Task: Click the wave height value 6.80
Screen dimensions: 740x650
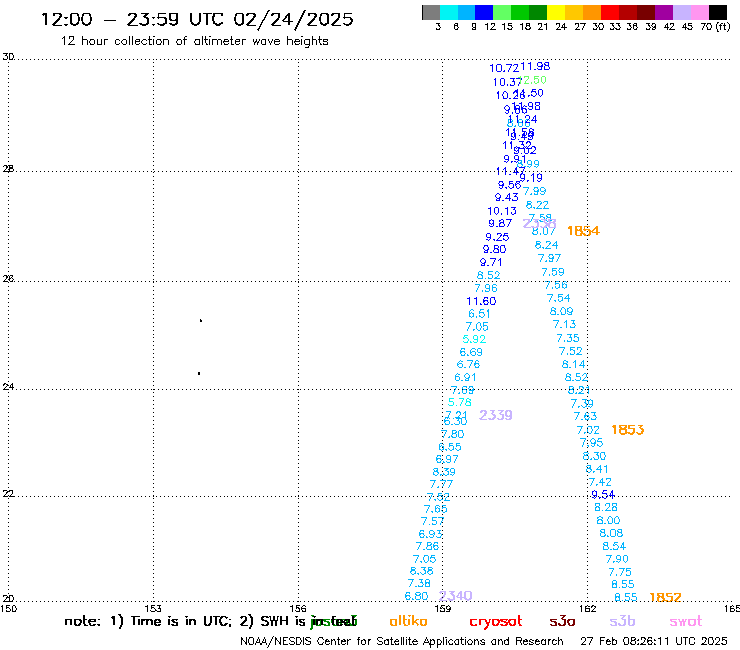Action: 416,597
